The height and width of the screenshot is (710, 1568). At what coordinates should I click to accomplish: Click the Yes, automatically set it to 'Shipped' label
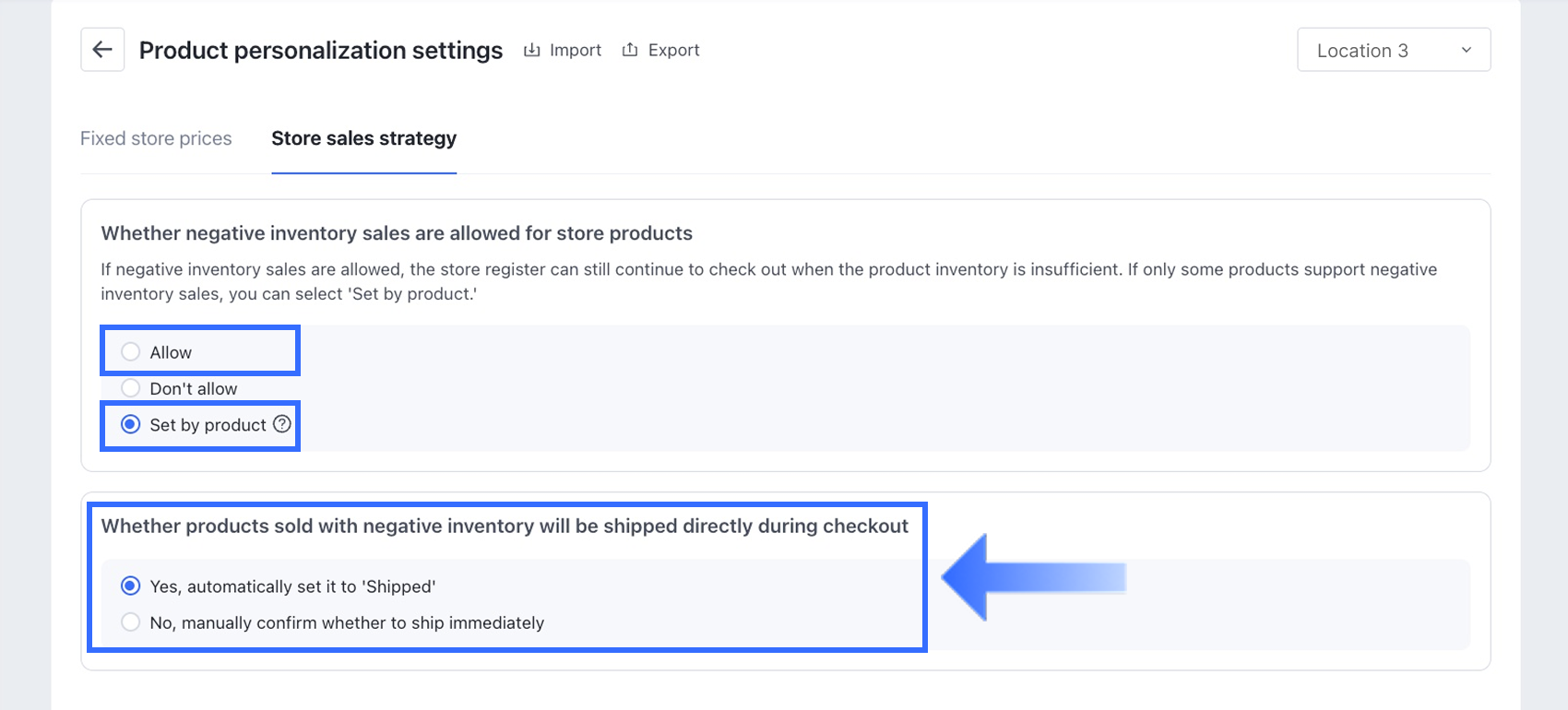pyautogui.click(x=292, y=586)
